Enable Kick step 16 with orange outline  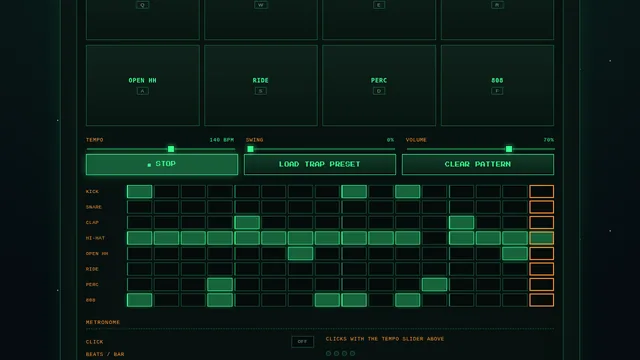click(x=542, y=191)
